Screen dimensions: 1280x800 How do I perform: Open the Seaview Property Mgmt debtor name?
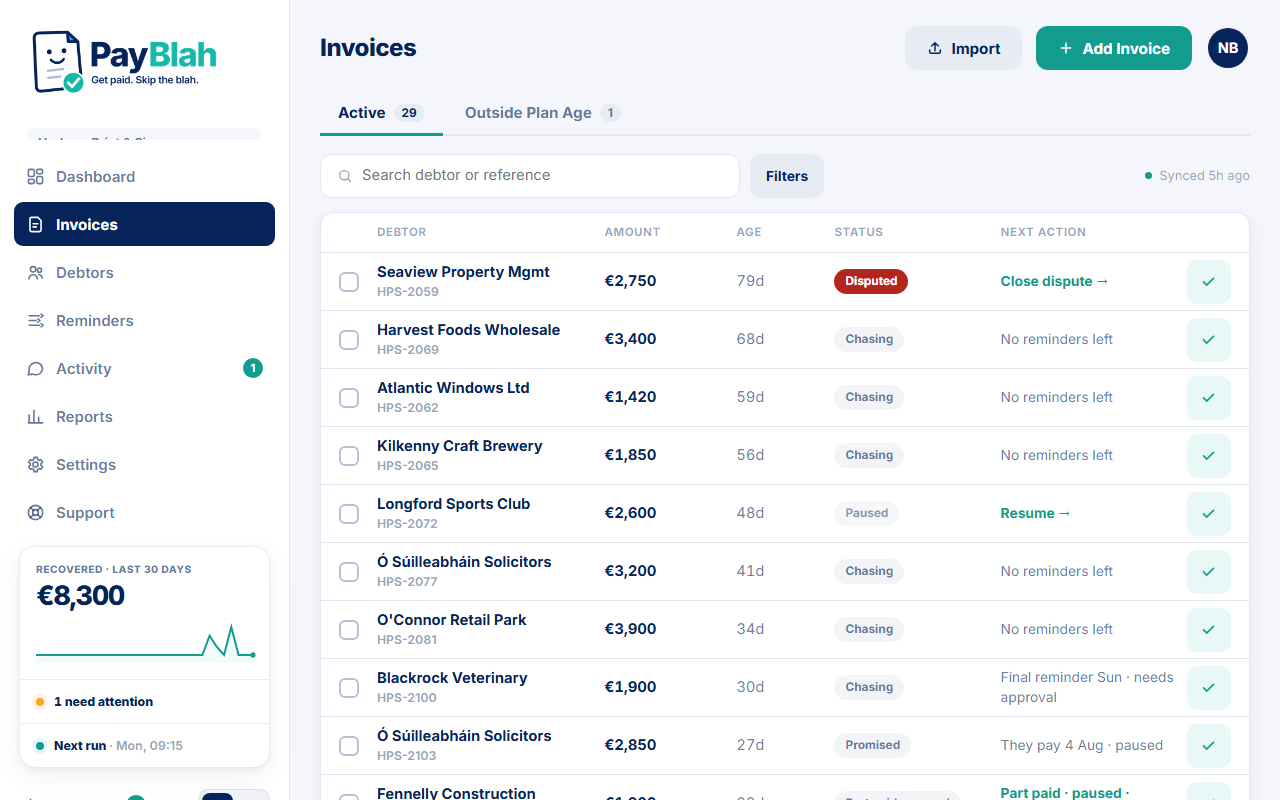tap(463, 272)
